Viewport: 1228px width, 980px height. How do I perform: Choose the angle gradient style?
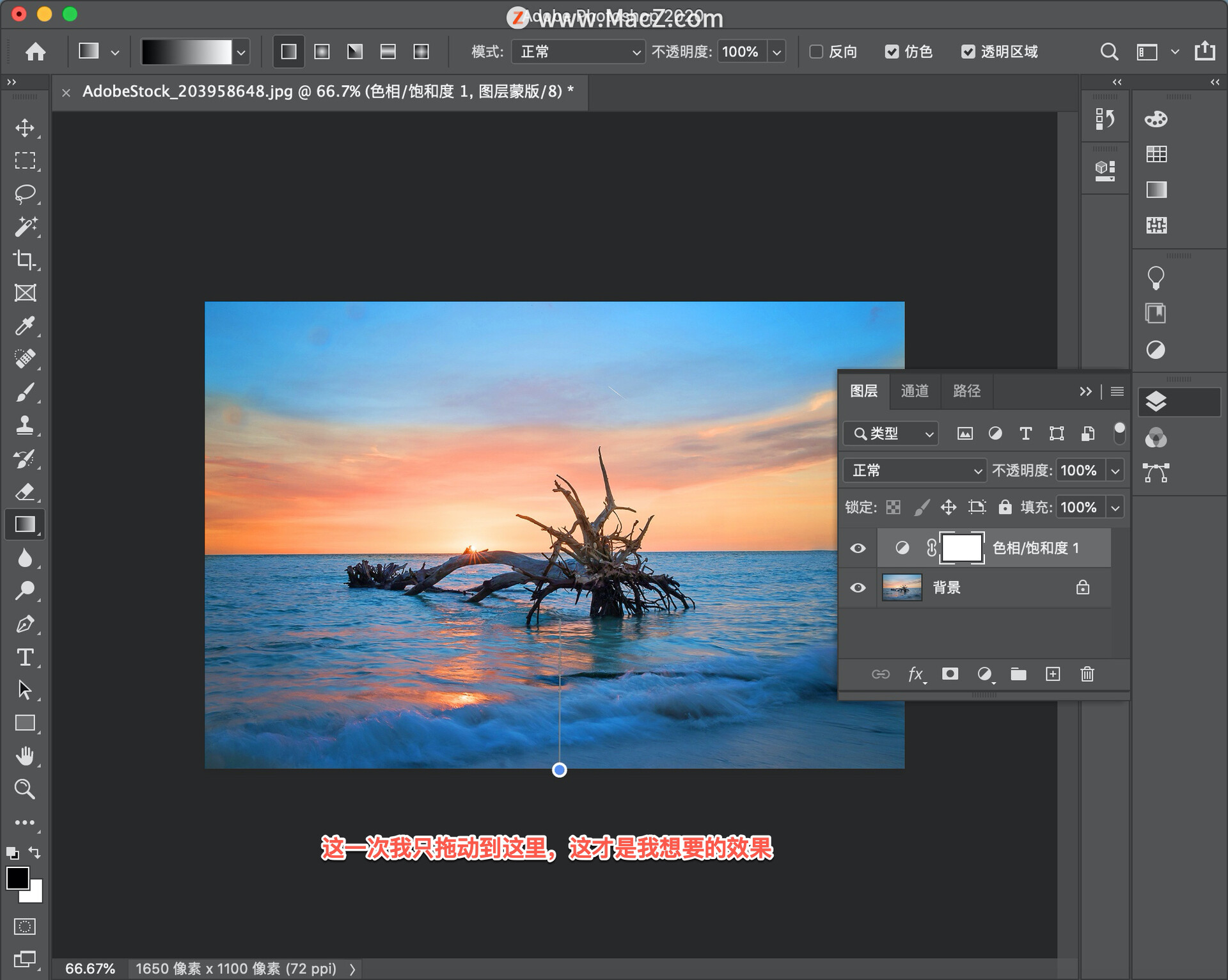tap(355, 52)
